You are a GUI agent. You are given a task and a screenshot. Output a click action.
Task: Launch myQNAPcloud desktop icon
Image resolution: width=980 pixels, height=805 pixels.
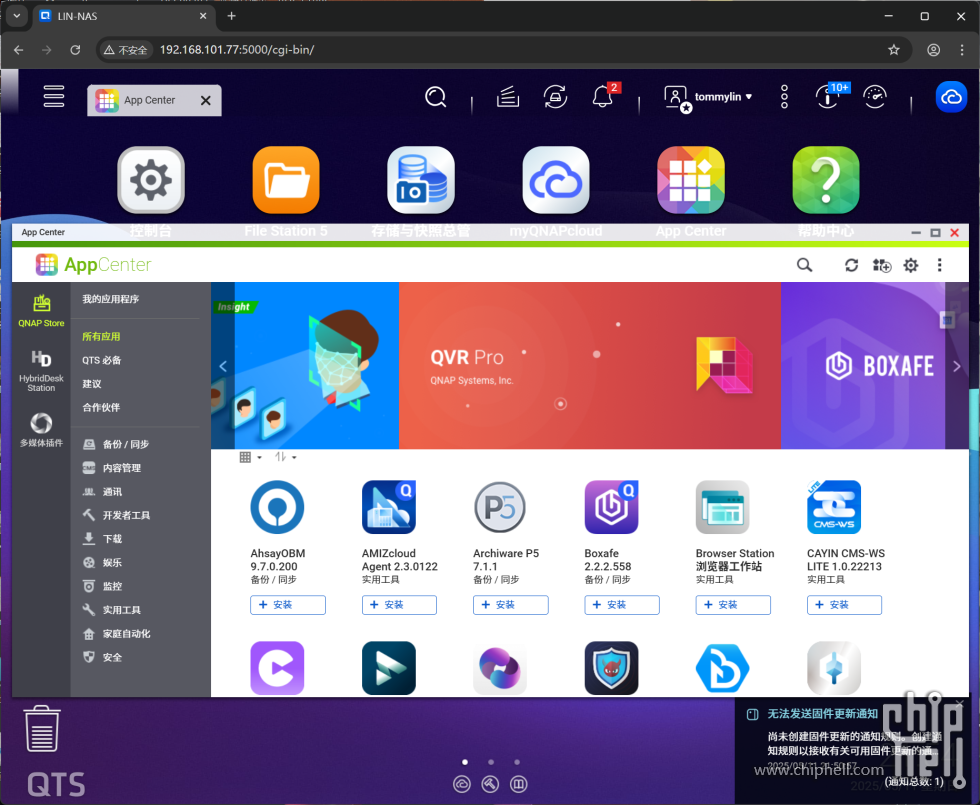[556, 180]
